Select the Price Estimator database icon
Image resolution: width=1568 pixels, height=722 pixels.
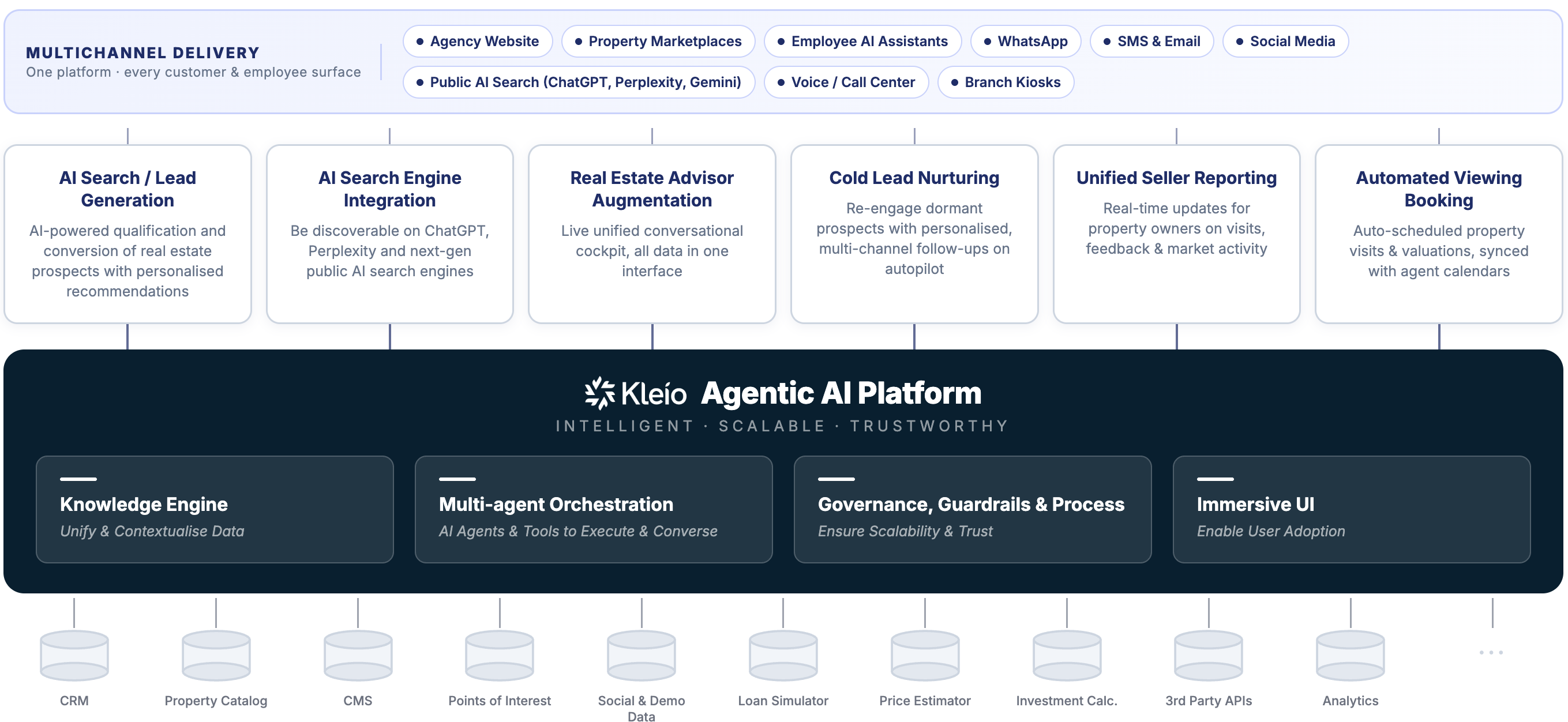925,655
